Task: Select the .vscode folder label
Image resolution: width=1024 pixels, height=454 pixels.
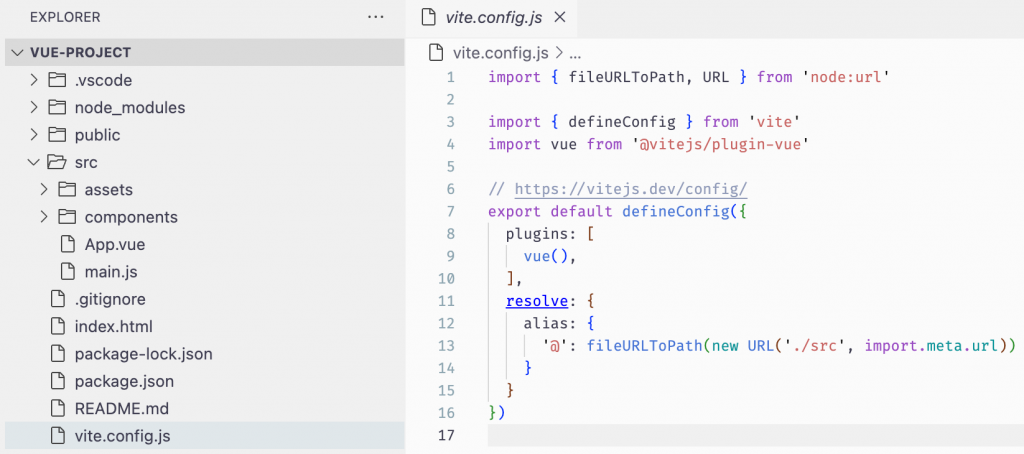Action: (103, 80)
